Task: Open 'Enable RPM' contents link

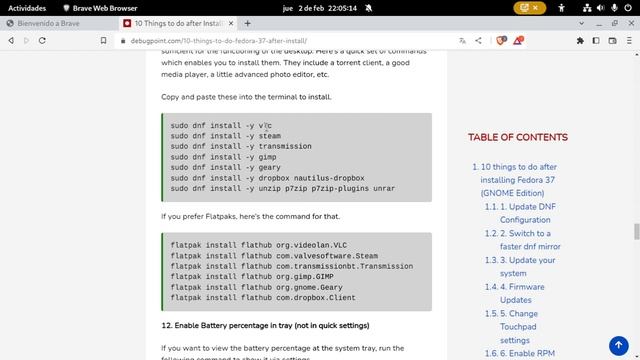Action: pos(520,353)
